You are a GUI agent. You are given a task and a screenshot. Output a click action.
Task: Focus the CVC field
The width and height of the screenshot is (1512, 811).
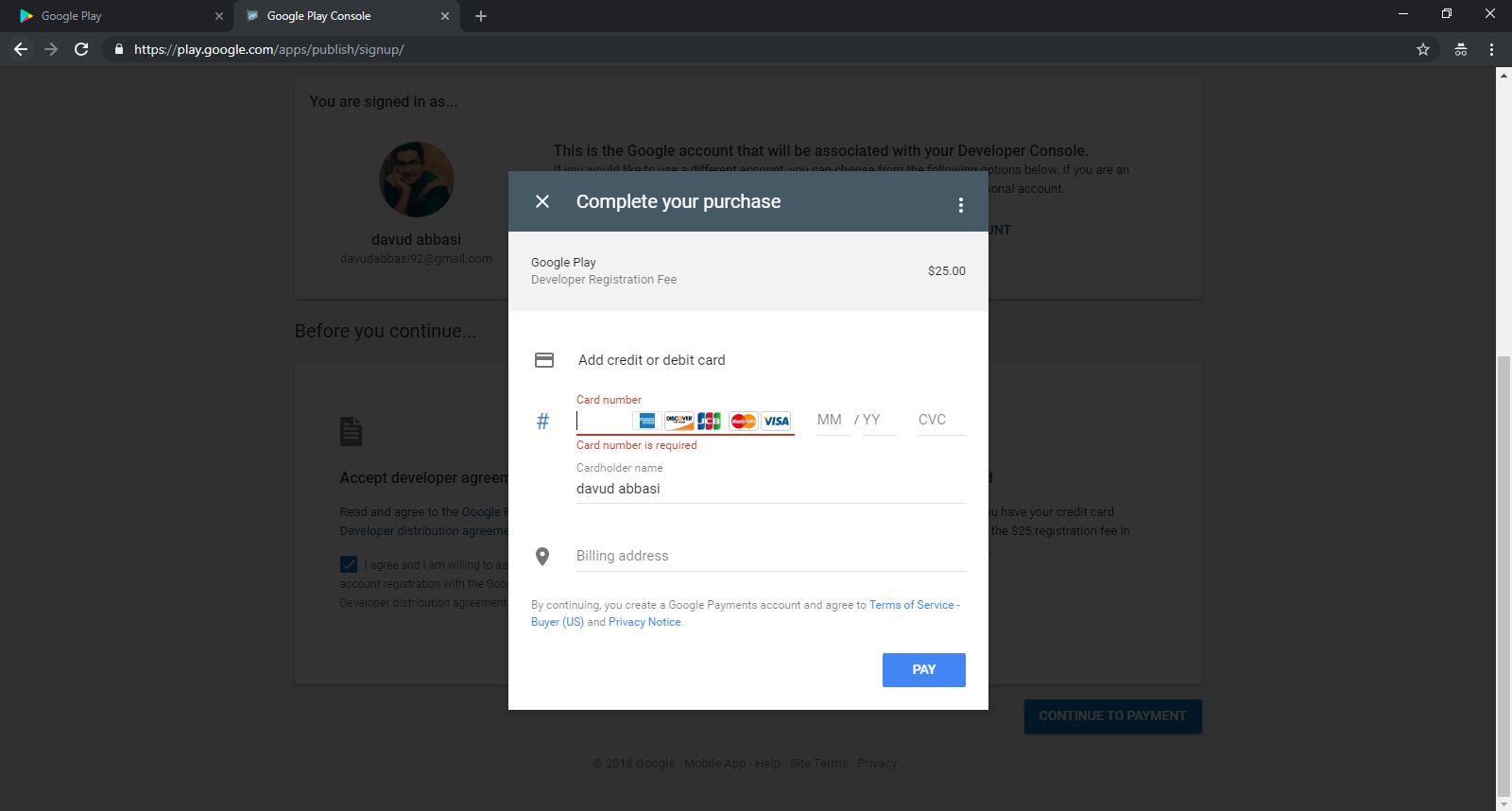[941, 420]
